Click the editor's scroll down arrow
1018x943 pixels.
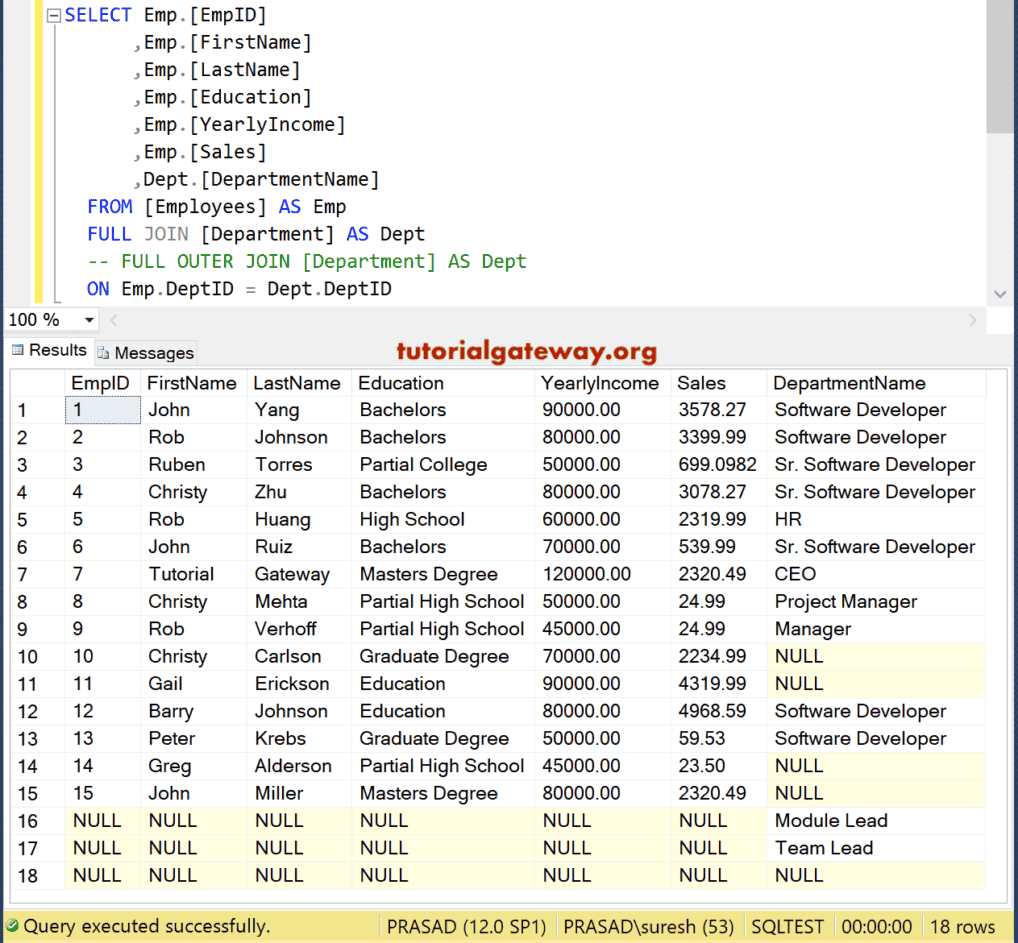tap(1000, 294)
